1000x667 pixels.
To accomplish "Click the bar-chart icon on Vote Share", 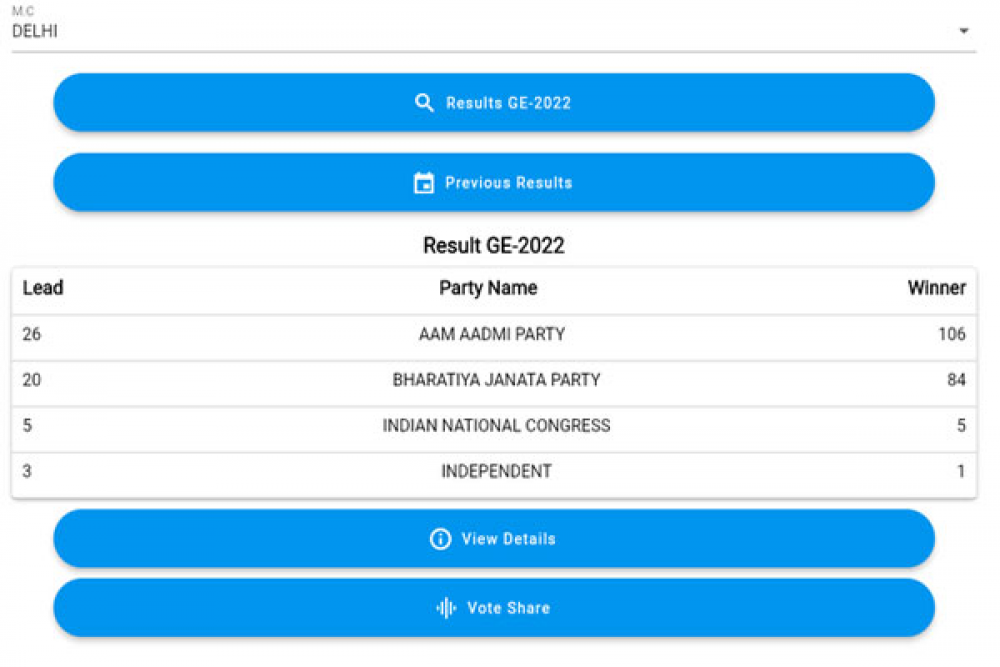I will coord(446,608).
